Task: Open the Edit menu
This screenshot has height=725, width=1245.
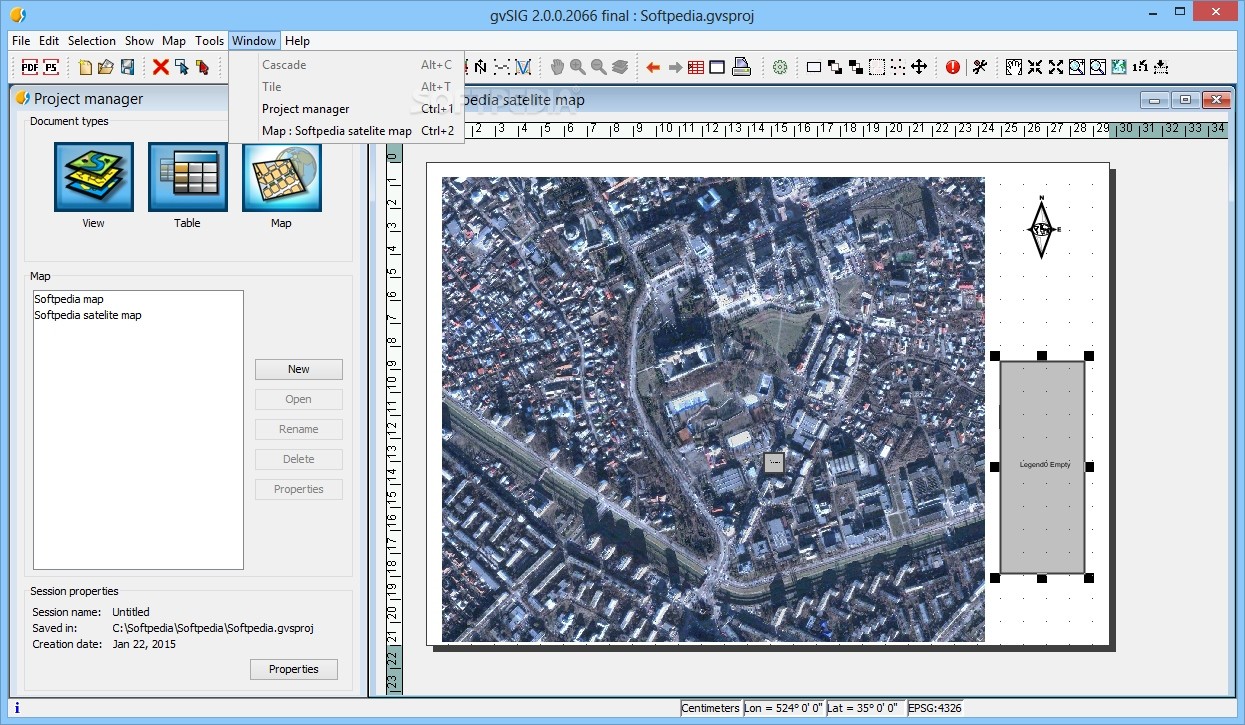Action: click(x=49, y=41)
